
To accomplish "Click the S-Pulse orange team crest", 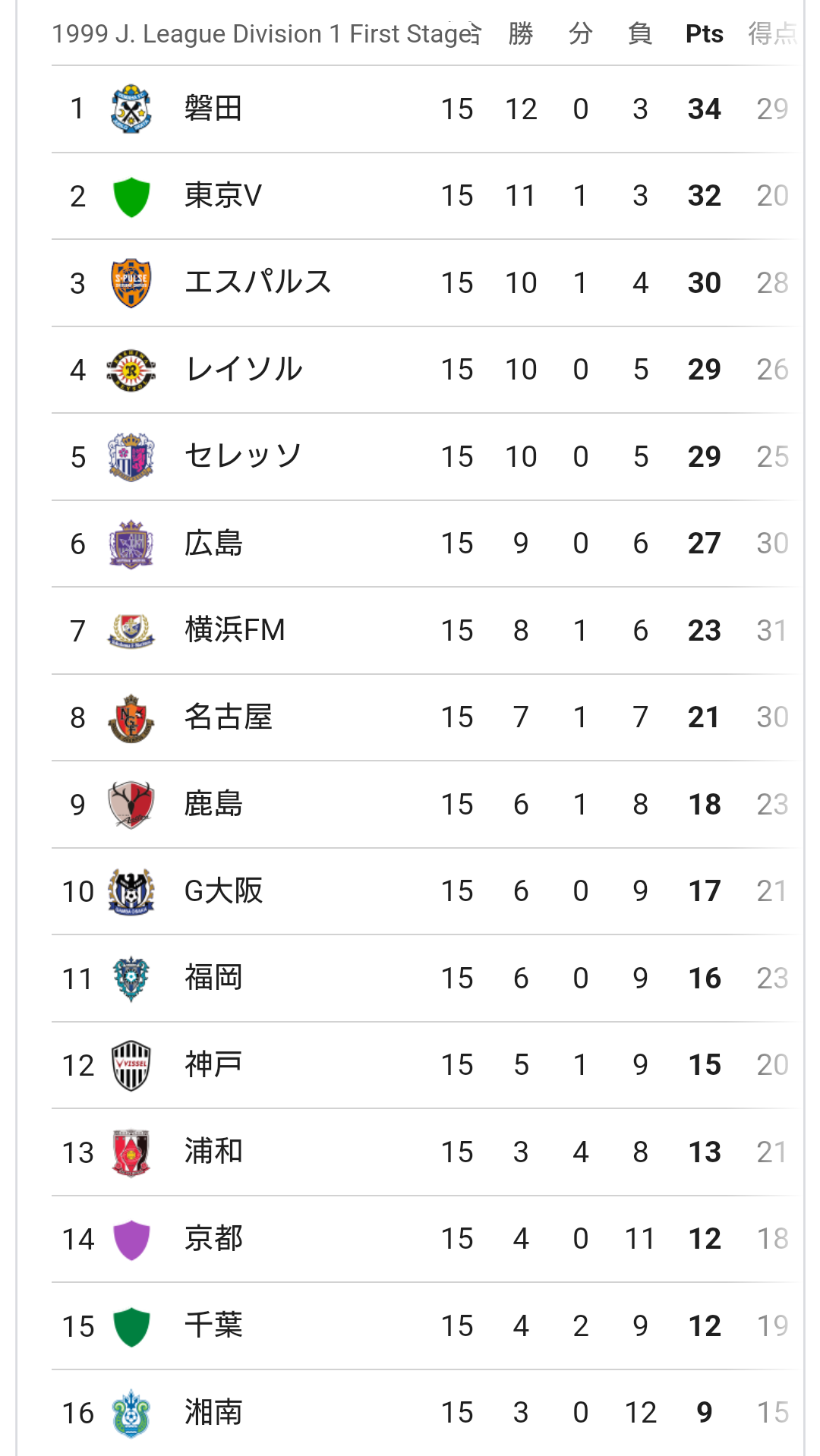I will click(131, 283).
